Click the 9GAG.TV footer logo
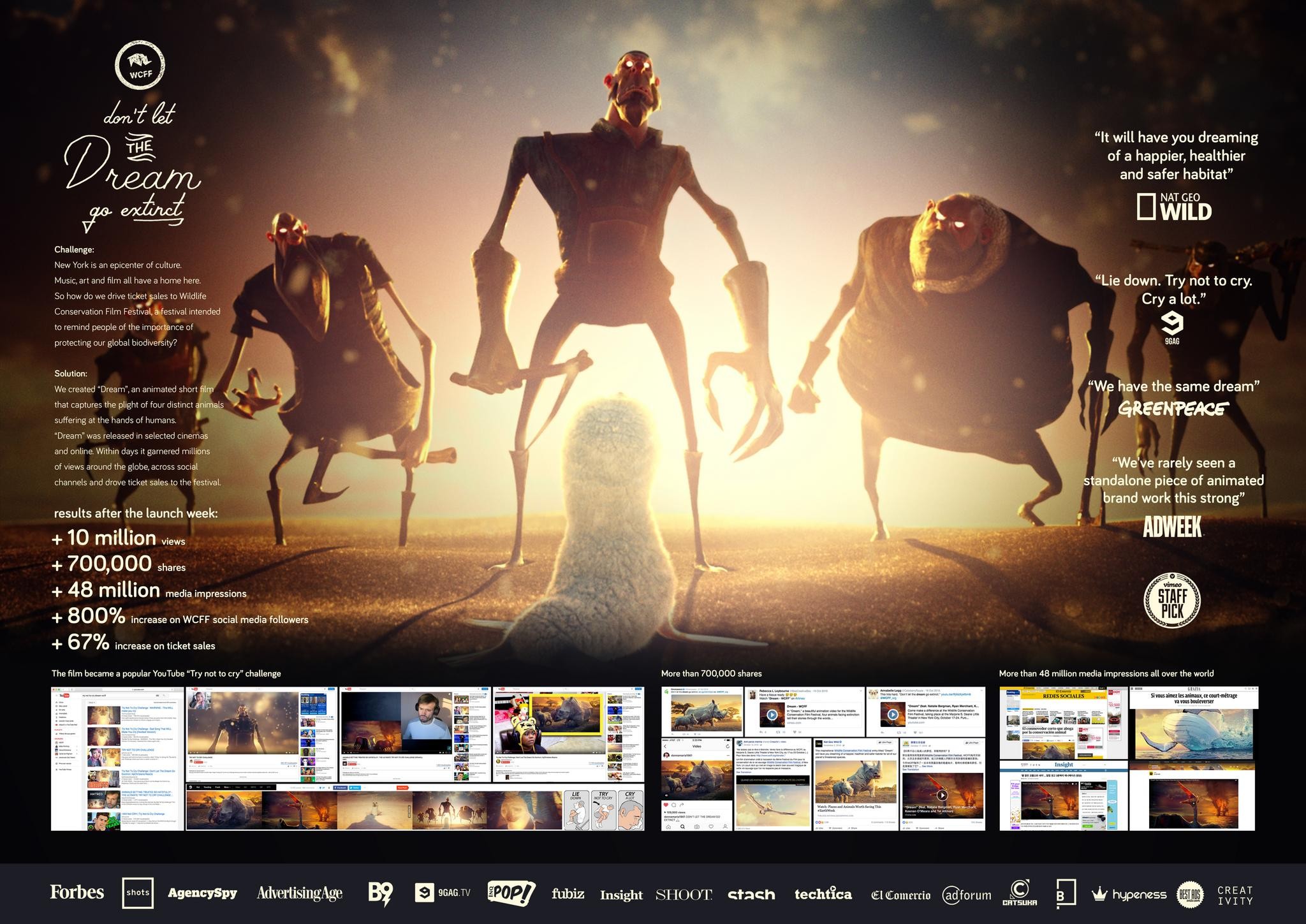The image size is (1306, 924). click(x=443, y=893)
